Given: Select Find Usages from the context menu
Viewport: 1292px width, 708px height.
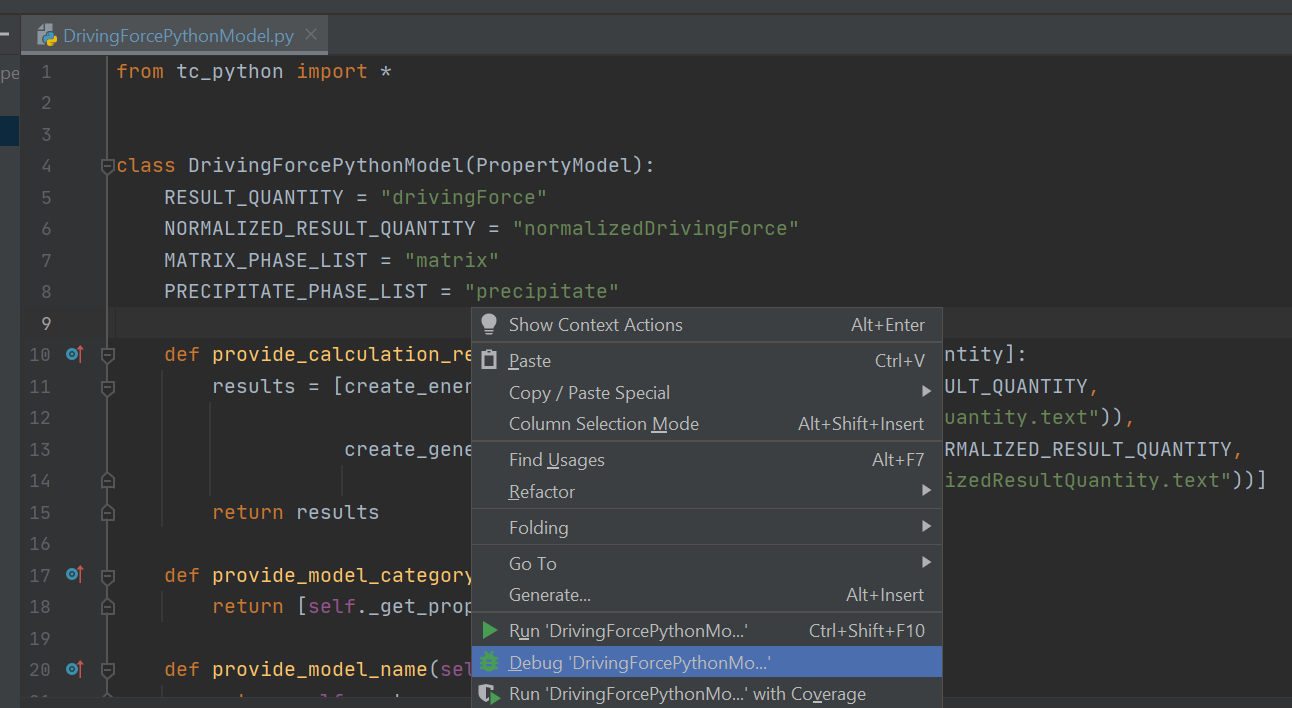Looking at the screenshot, I should 556,459.
